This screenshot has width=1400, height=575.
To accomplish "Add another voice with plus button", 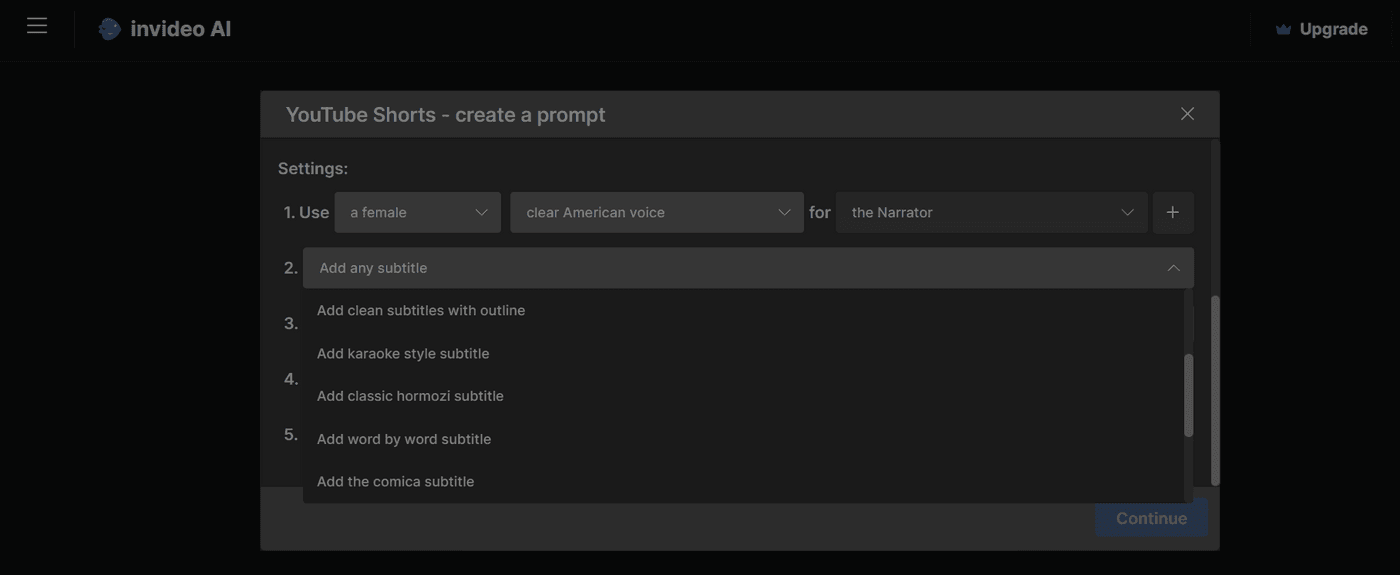I will (x=1173, y=212).
